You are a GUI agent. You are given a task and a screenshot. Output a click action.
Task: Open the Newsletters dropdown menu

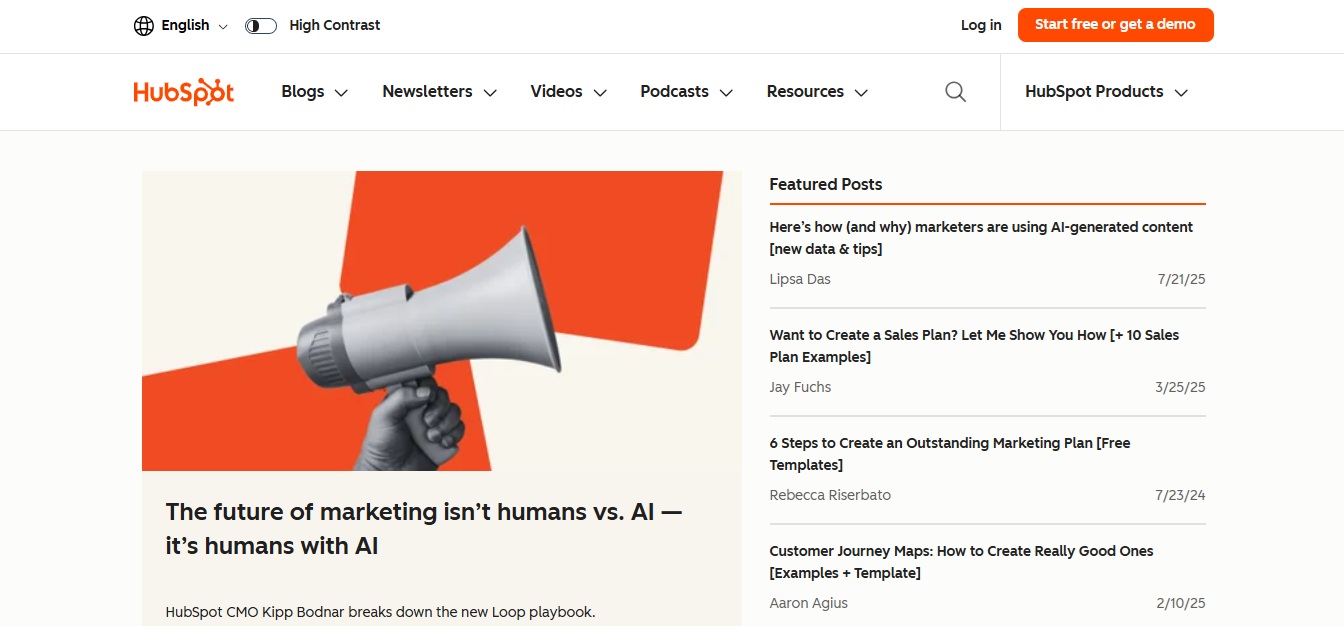coord(439,92)
